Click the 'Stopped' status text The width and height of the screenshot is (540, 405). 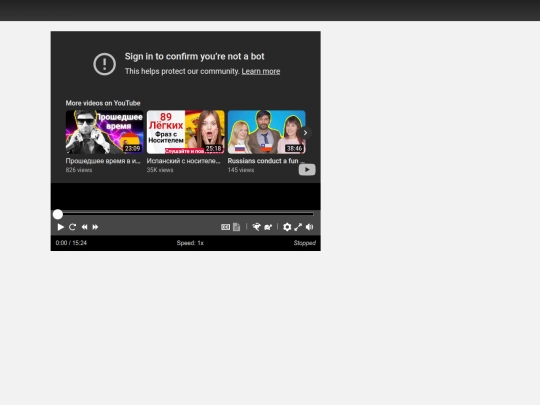pyautogui.click(x=304, y=243)
